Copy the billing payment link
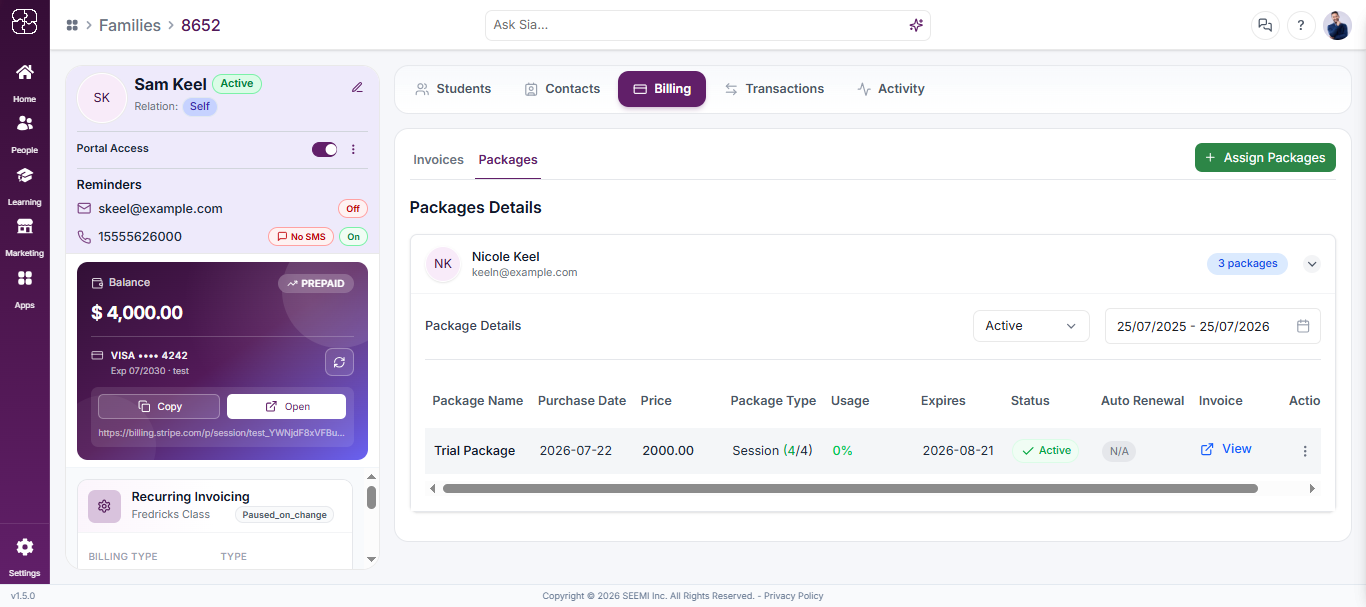The height and width of the screenshot is (607, 1366). pos(159,406)
